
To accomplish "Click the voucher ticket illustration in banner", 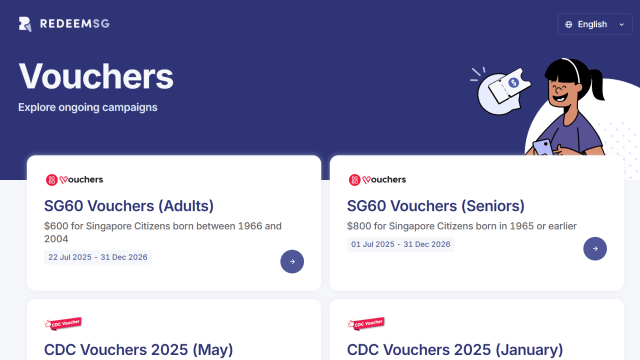I will (503, 91).
